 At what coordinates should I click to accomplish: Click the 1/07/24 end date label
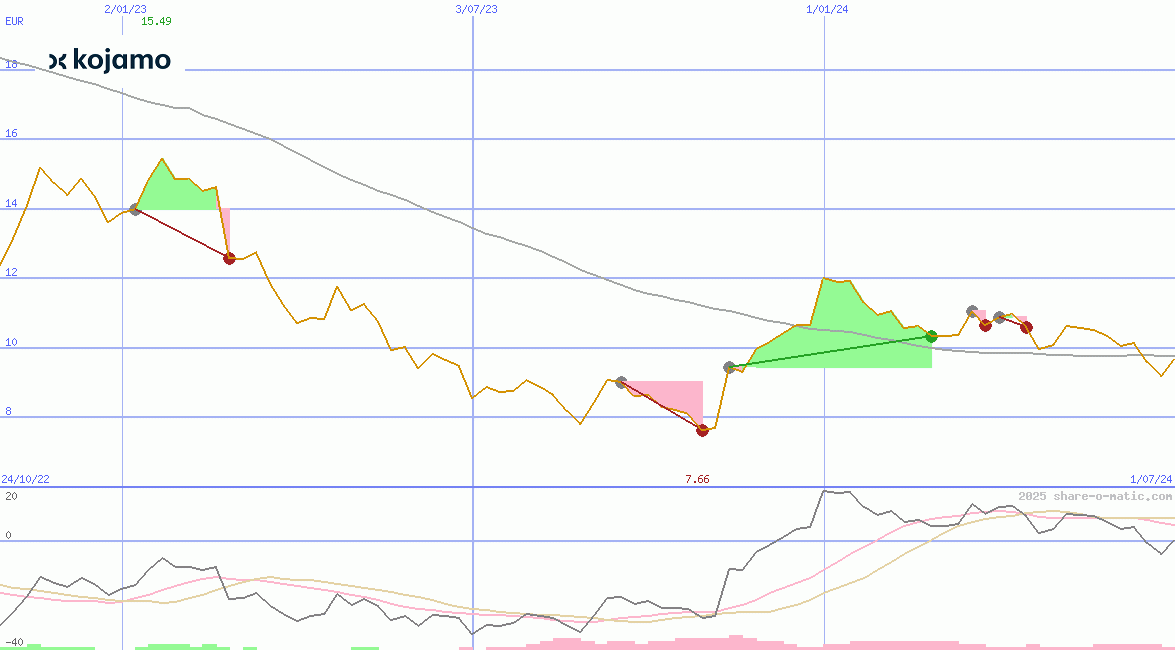(x=1150, y=480)
